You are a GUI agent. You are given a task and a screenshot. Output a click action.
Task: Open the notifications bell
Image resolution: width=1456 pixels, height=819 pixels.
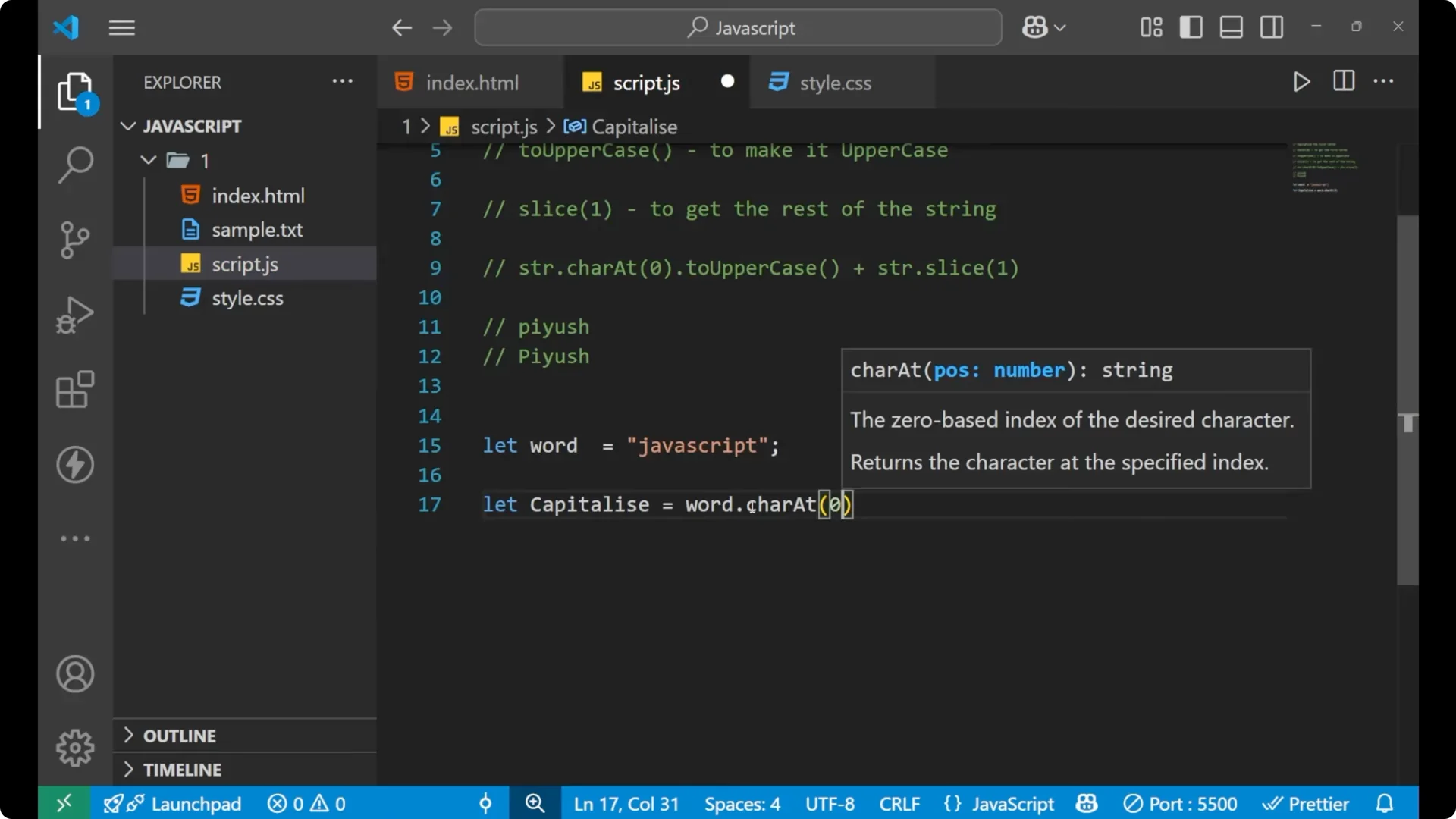tap(1385, 803)
